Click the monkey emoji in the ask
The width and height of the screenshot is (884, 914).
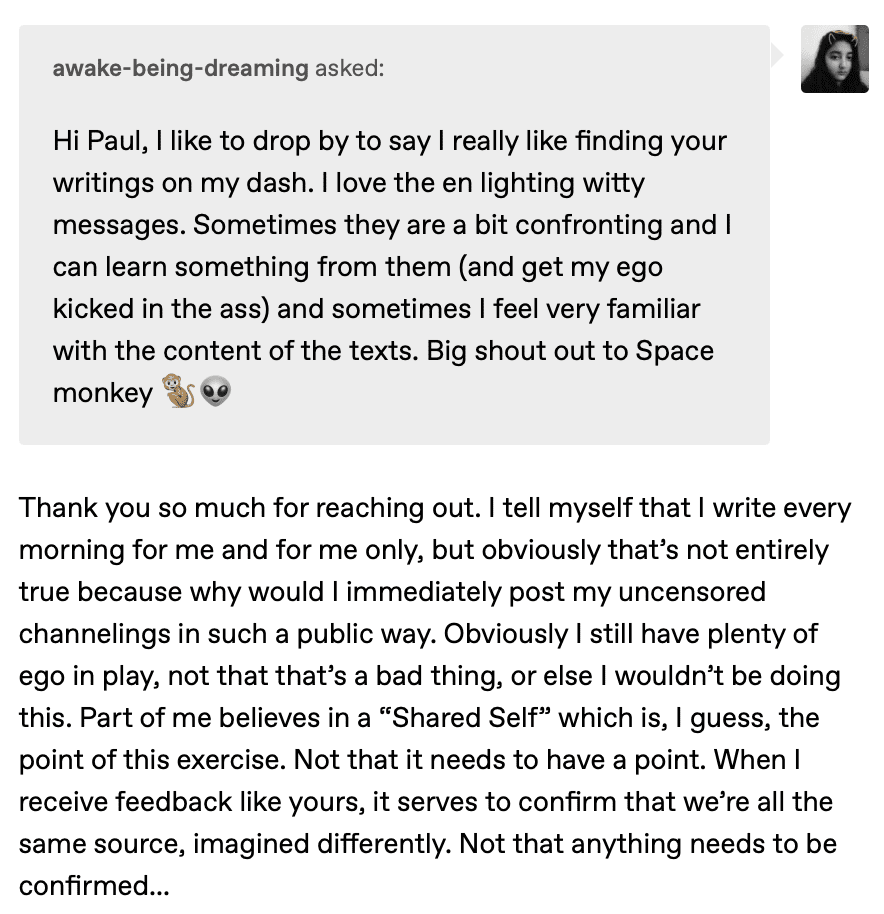[x=178, y=391]
